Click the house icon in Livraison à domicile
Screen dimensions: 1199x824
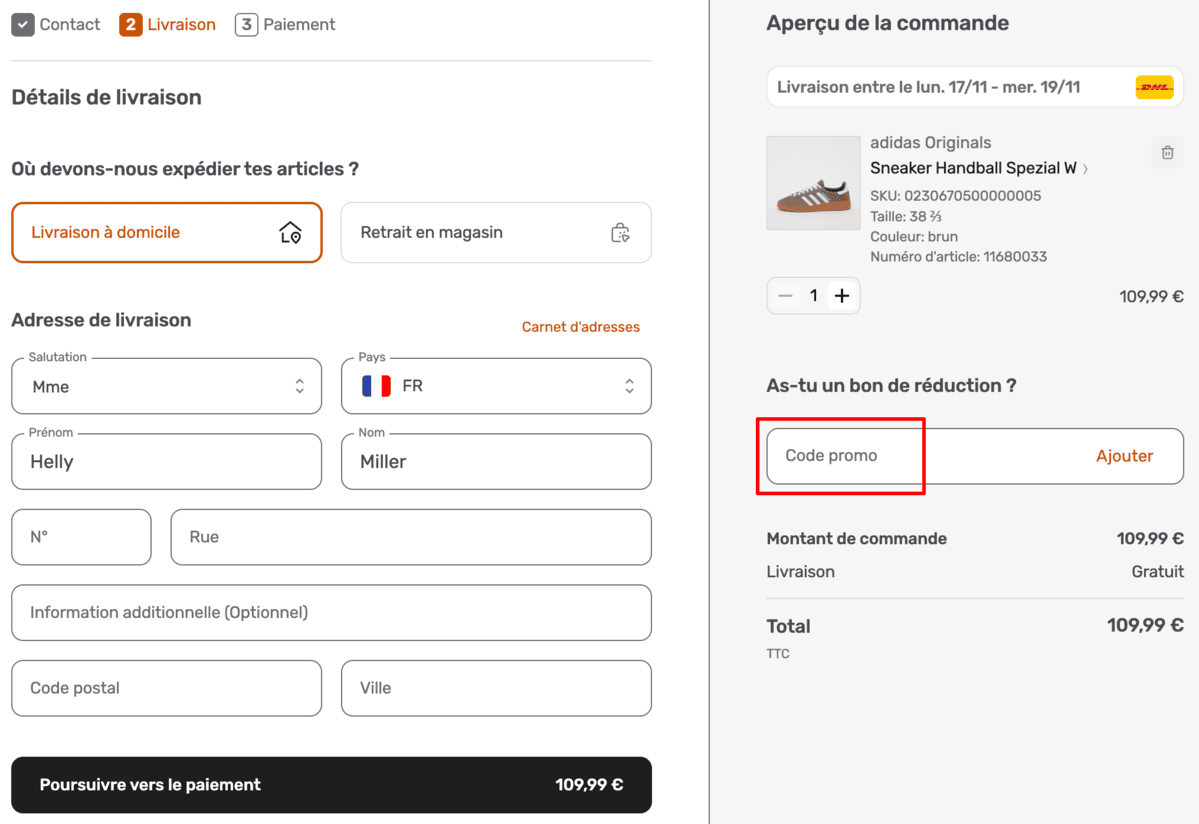coord(290,233)
